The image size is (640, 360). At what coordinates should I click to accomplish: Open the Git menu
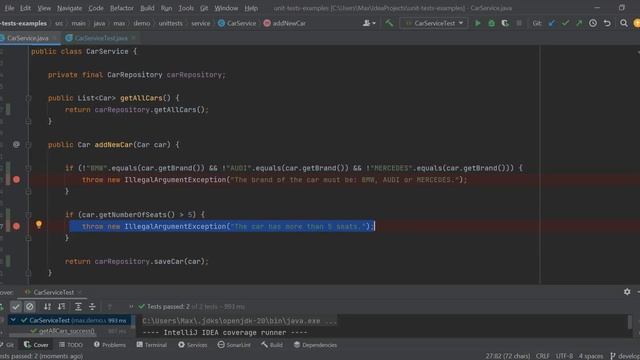(204, 8)
